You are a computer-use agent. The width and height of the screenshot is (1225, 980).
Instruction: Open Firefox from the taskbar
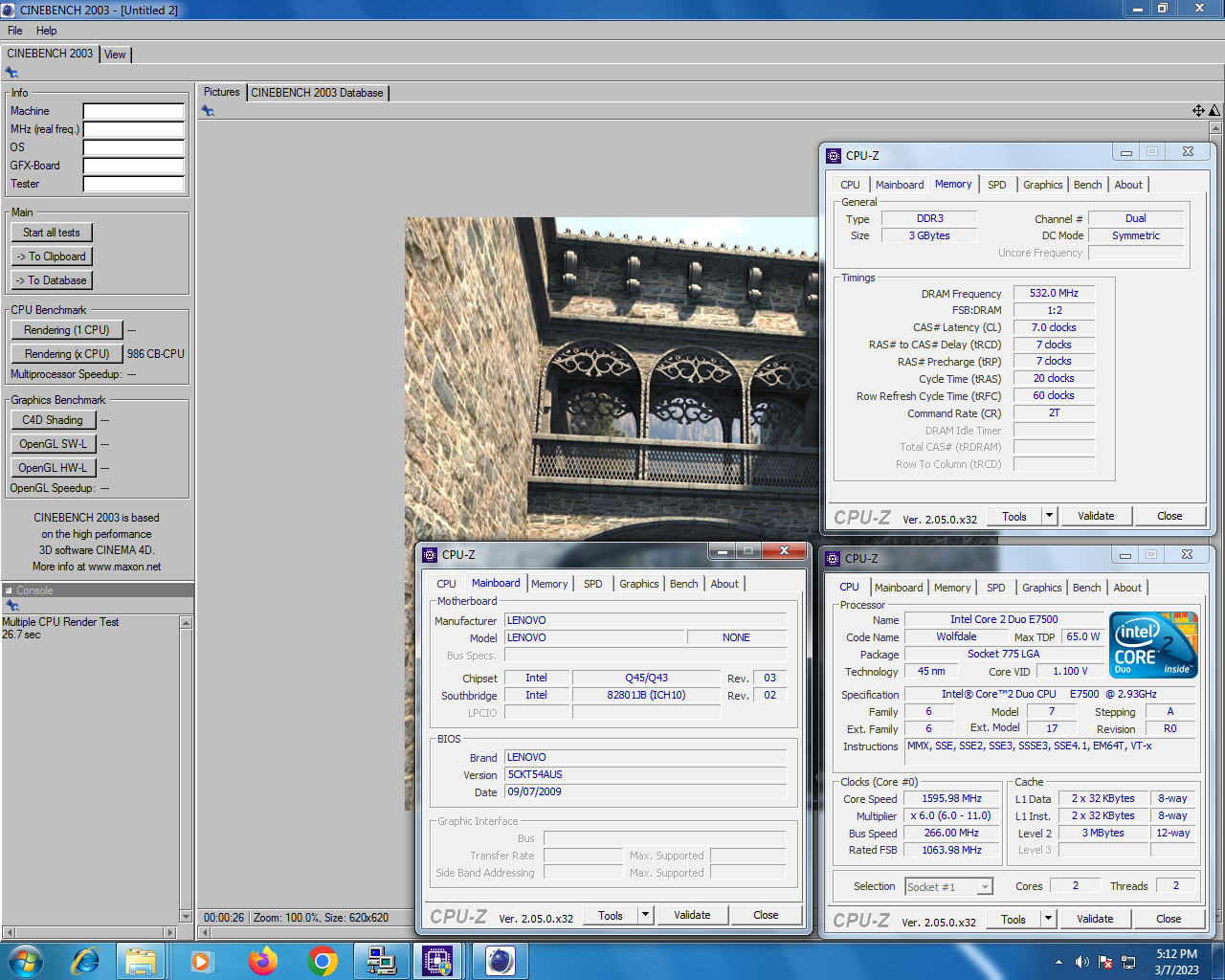click(x=262, y=961)
